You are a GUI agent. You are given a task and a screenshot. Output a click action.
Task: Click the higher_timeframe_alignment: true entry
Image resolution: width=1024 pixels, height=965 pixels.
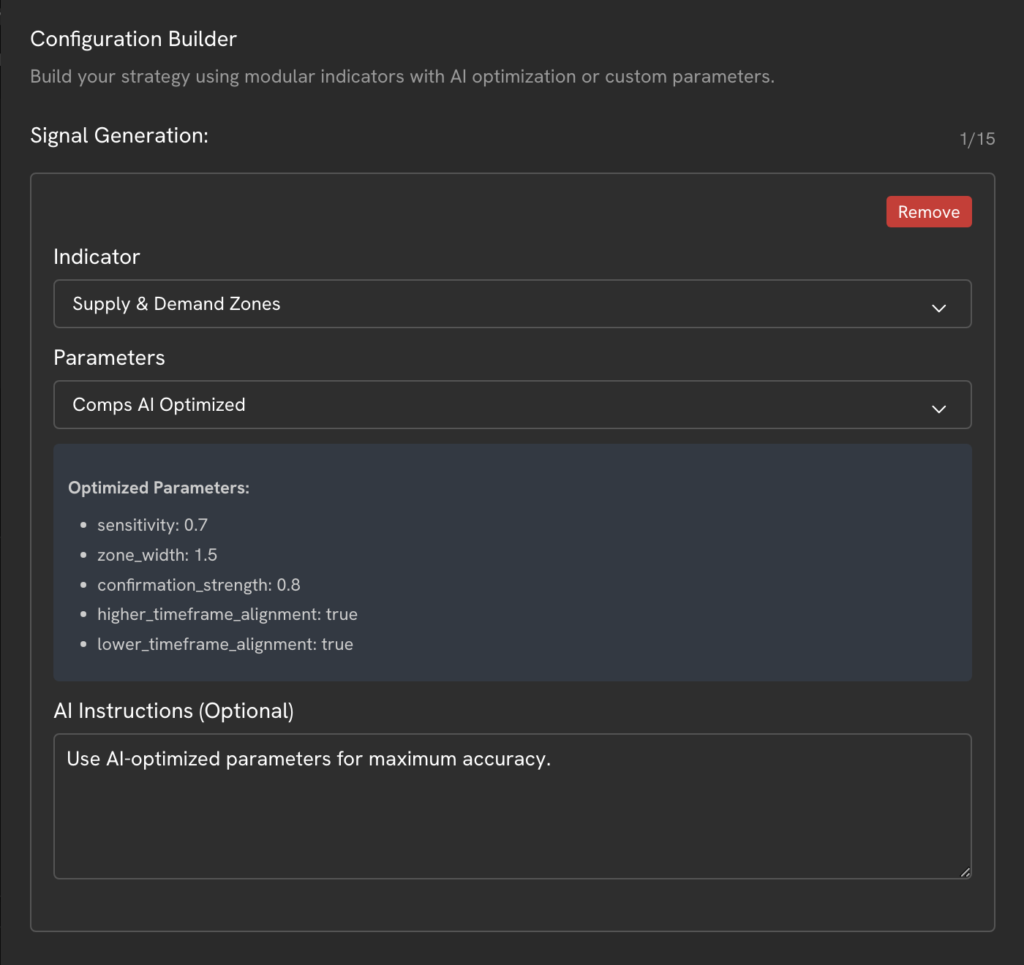(x=227, y=614)
